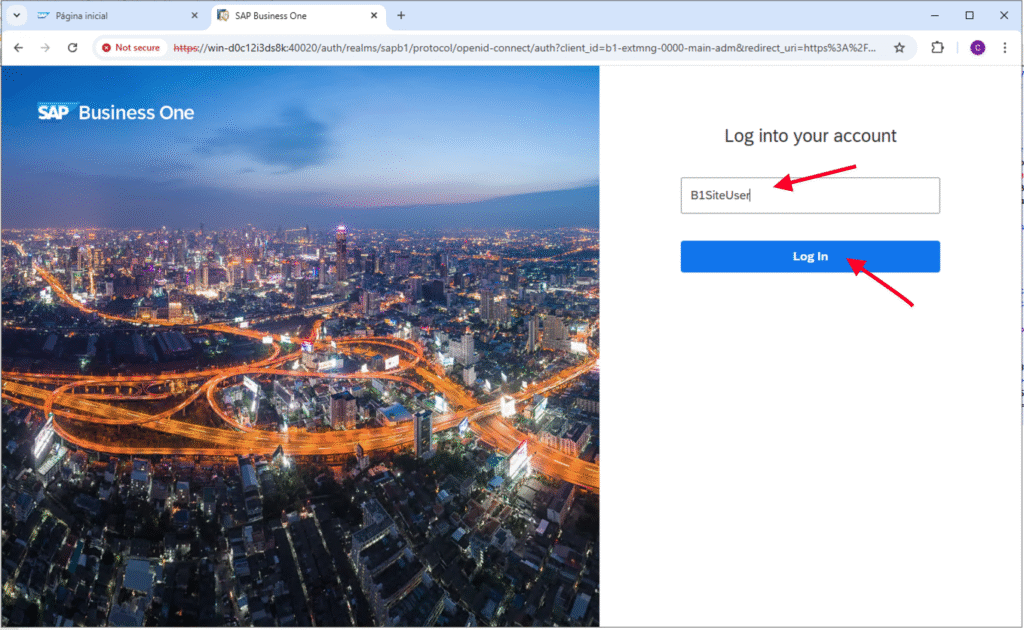This screenshot has width=1024, height=630.
Task: Focus the B1SiteUser username field
Action: point(810,196)
